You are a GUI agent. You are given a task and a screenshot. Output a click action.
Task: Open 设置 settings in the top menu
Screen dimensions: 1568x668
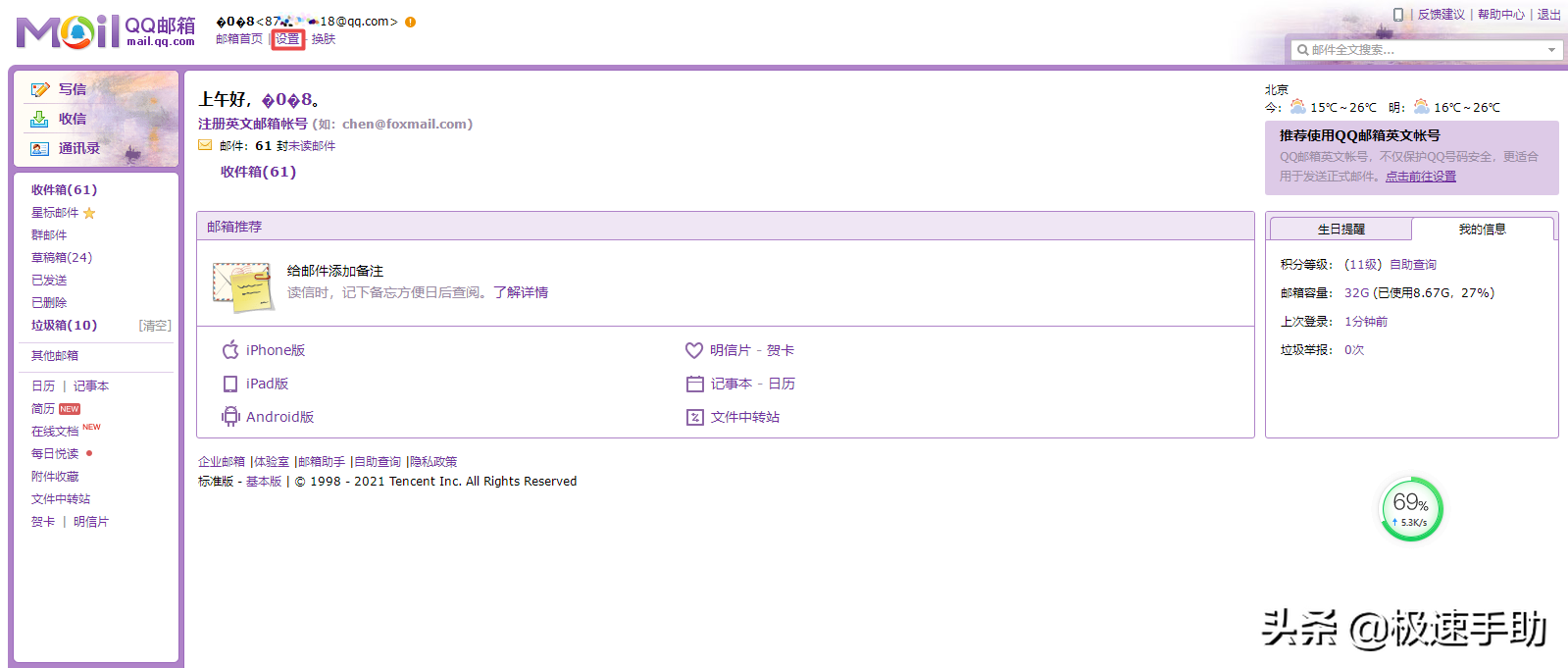[287, 39]
